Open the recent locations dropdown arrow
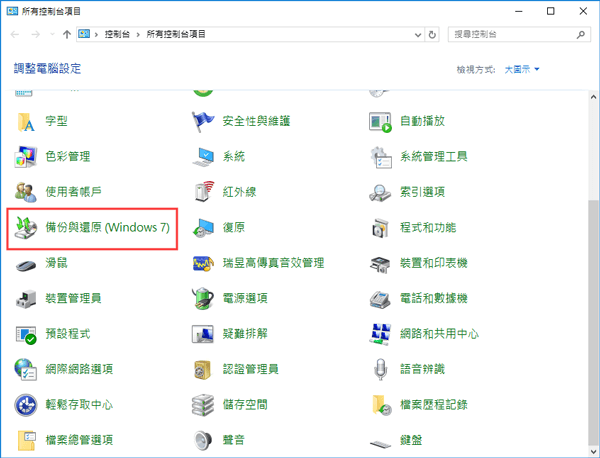 (x=52, y=34)
